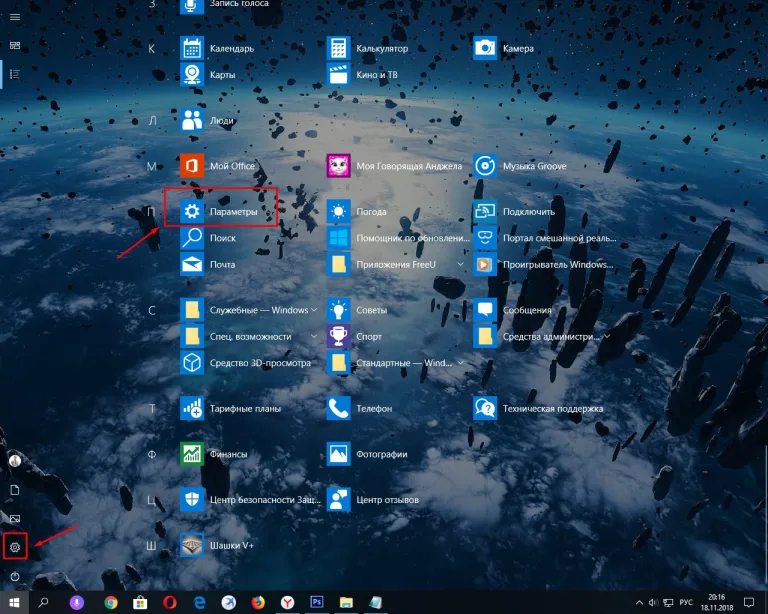Open Мой Office
The image size is (768, 614).
[217, 166]
